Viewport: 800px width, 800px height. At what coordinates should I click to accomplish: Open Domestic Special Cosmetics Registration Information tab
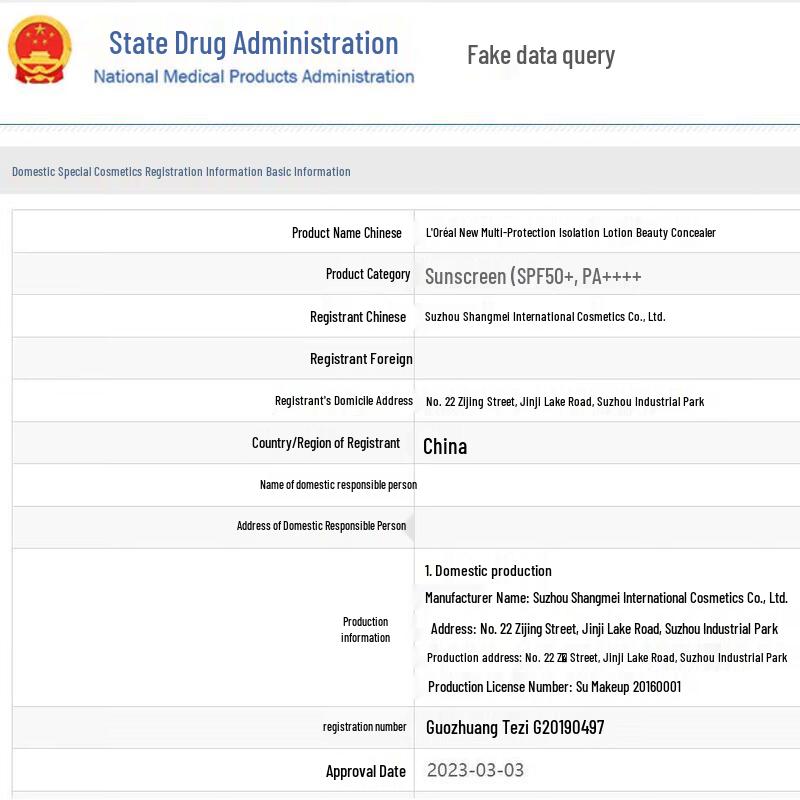point(181,172)
